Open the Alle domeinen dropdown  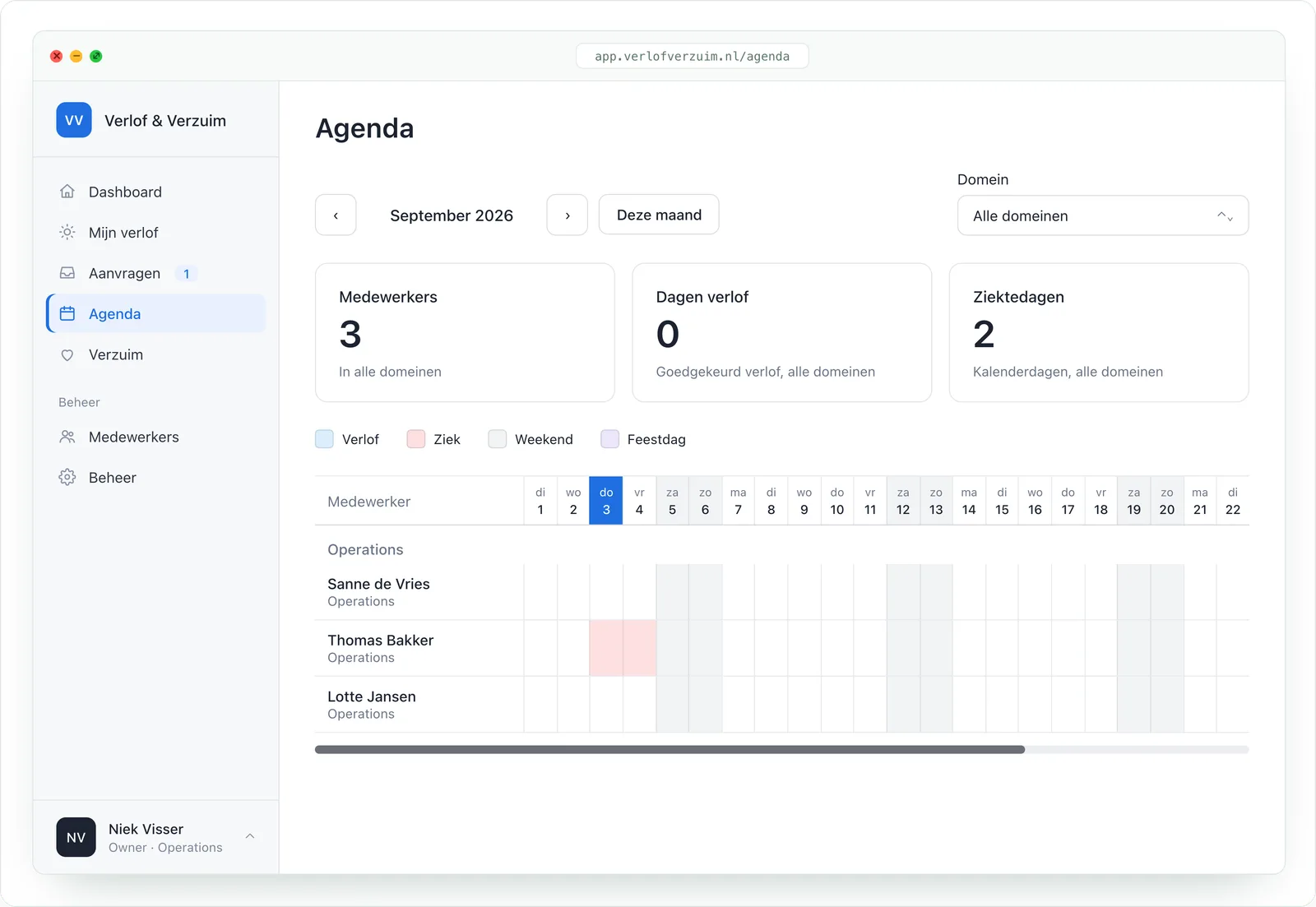(1103, 215)
